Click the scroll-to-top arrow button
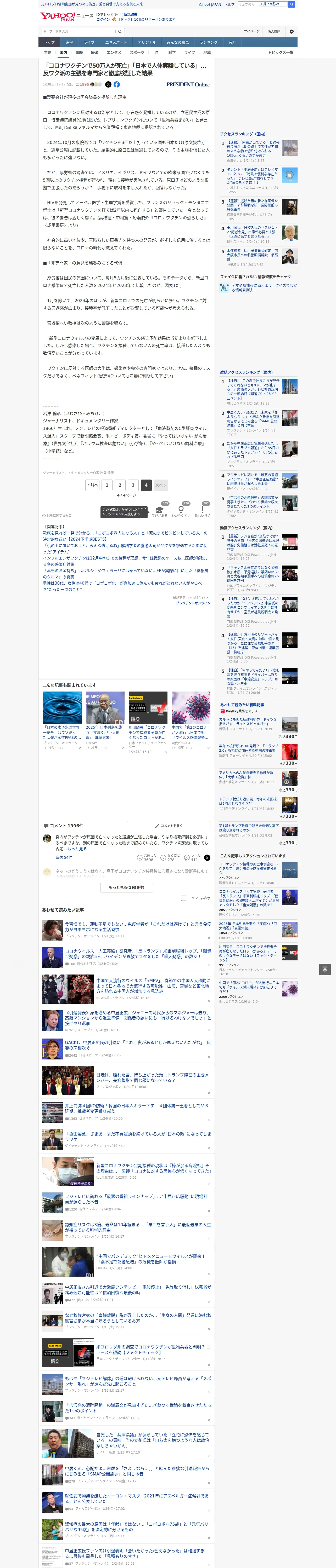 tap(325, 969)
